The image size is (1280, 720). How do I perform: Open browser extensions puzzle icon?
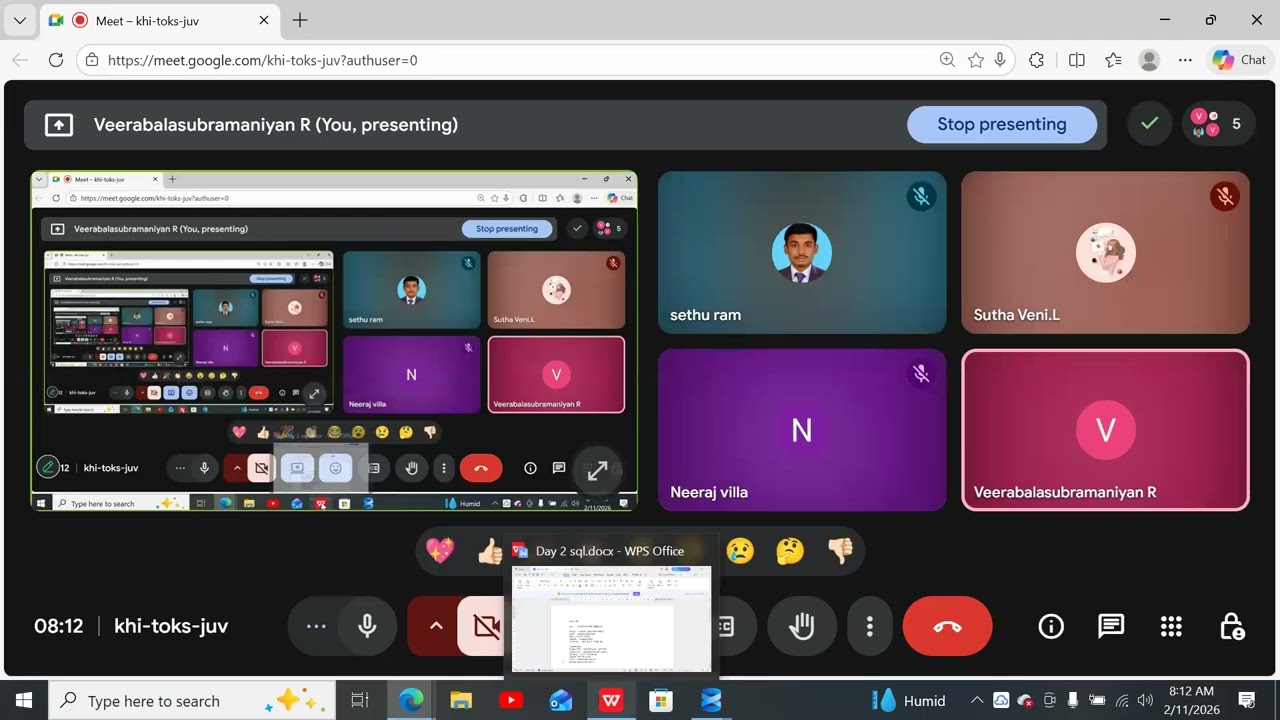(1037, 60)
